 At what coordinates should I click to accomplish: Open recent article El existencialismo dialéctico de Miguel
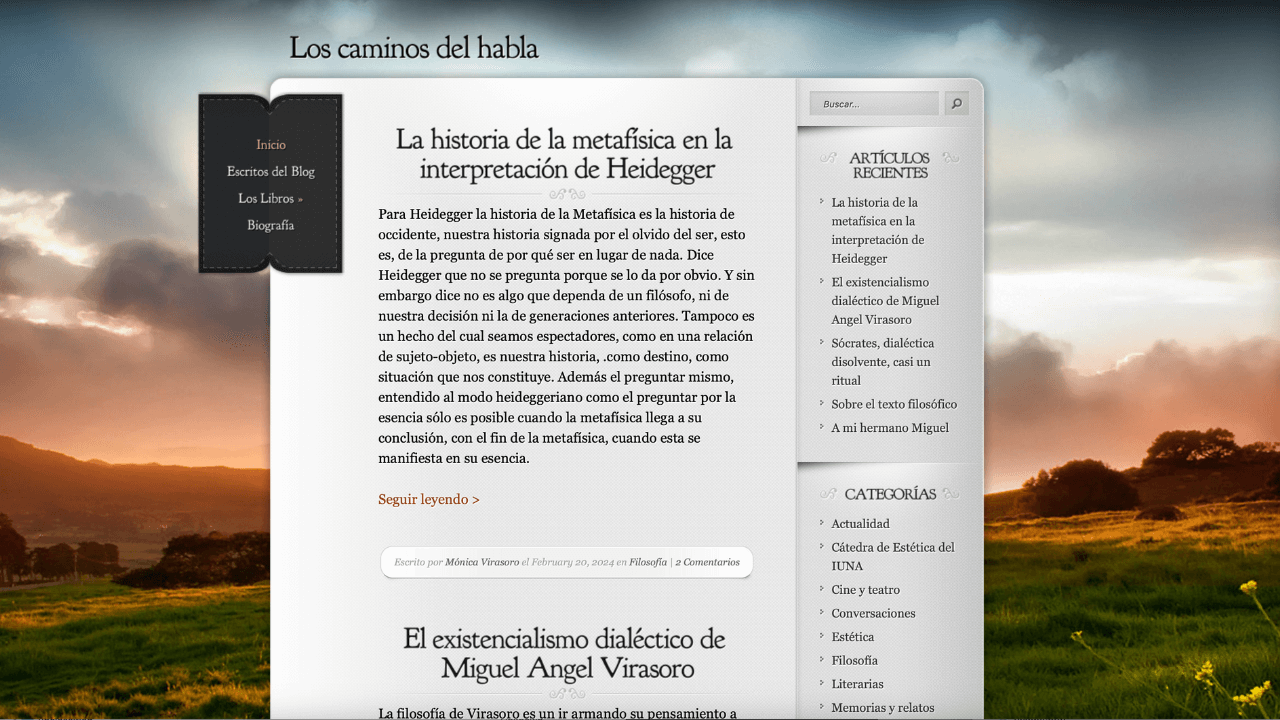coord(885,301)
